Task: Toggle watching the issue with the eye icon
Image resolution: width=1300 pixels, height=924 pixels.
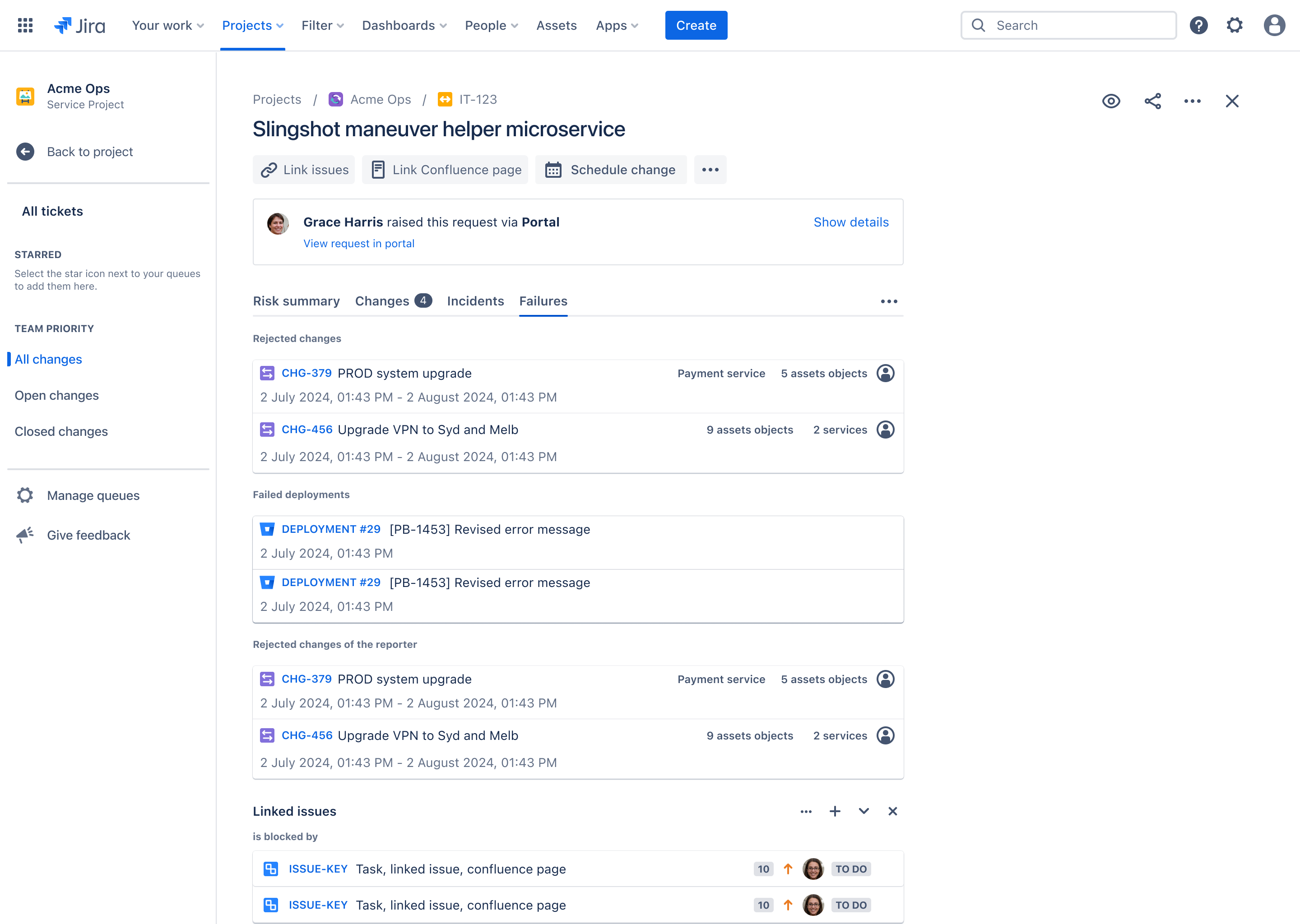Action: [x=1111, y=101]
